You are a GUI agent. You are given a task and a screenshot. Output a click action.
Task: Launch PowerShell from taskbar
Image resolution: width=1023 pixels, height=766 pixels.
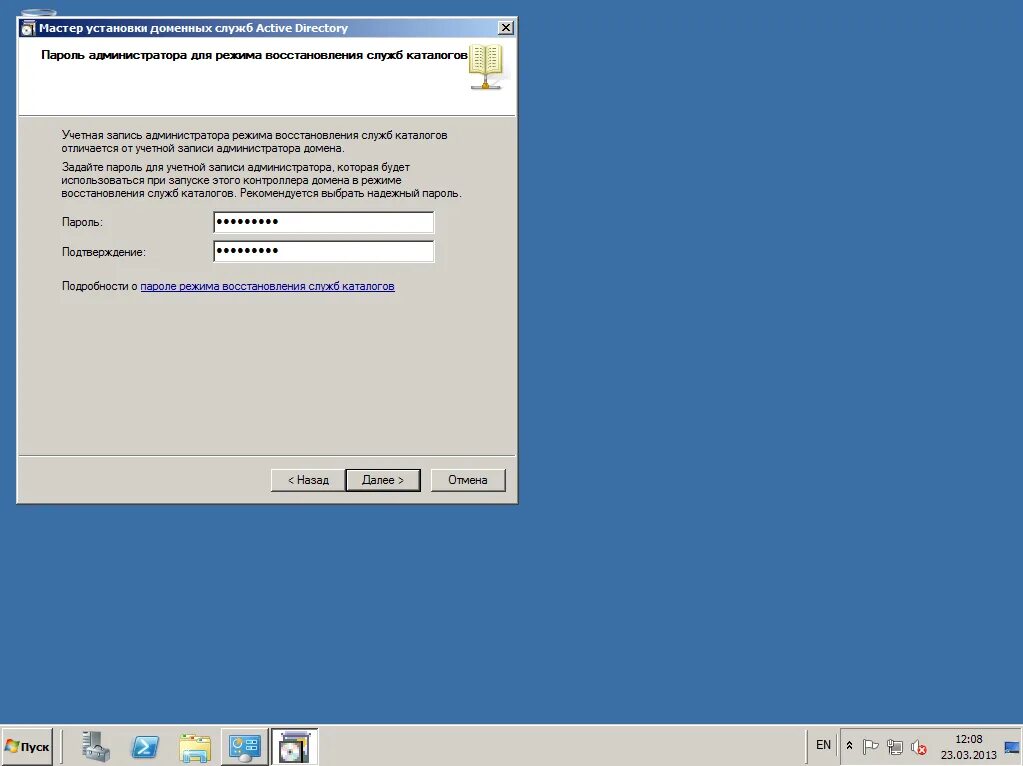point(145,746)
